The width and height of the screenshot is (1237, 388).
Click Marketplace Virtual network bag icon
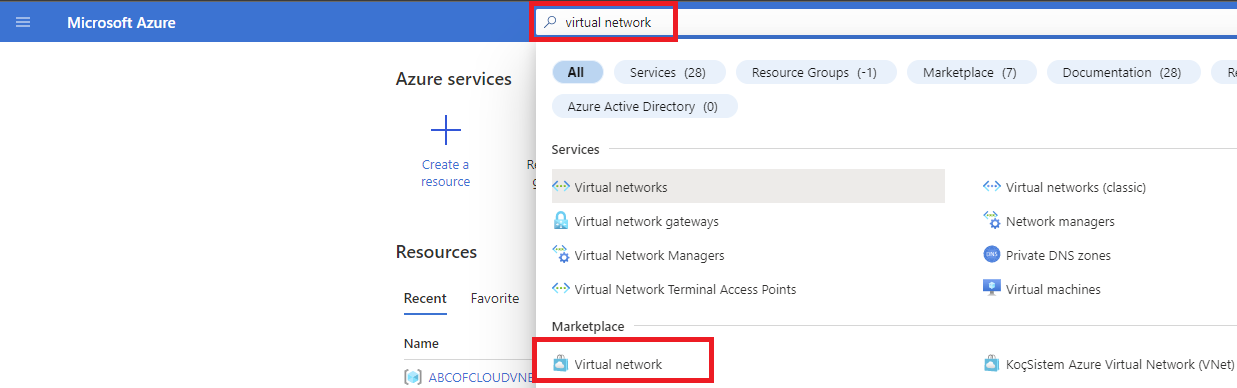click(x=561, y=364)
